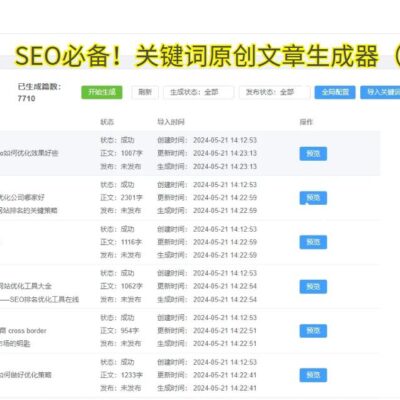Click the title containing cross border

pyautogui.click(x=23, y=331)
